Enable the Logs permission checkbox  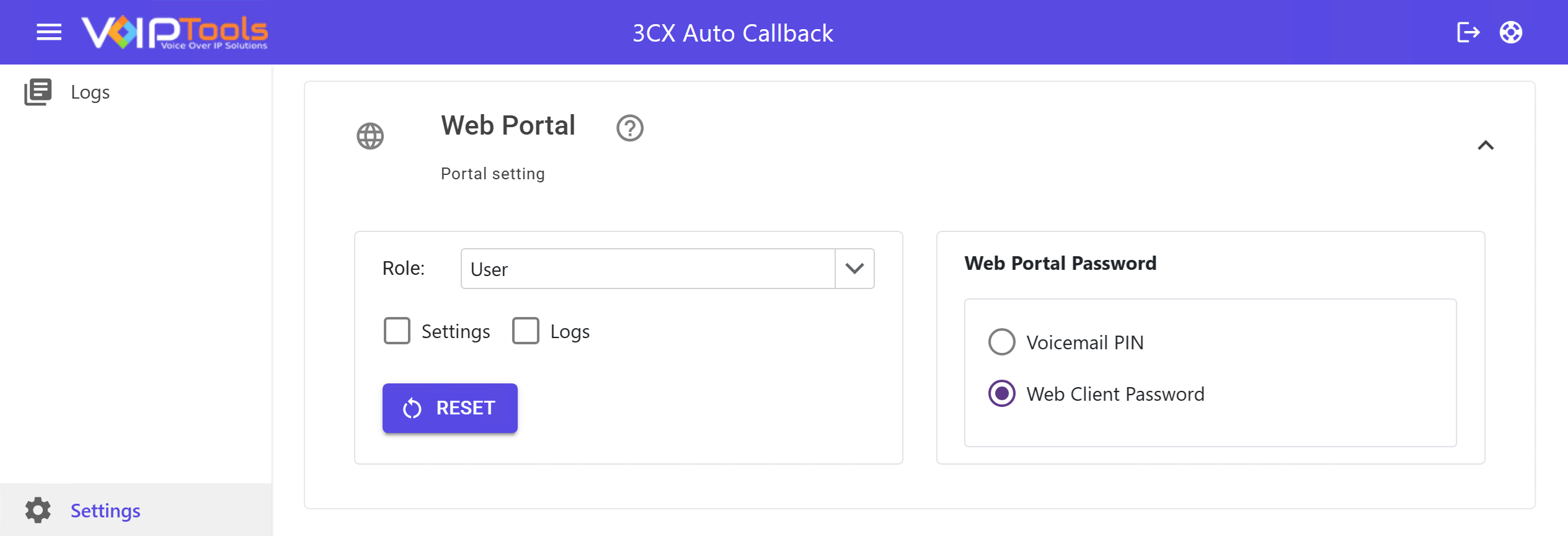[526, 331]
